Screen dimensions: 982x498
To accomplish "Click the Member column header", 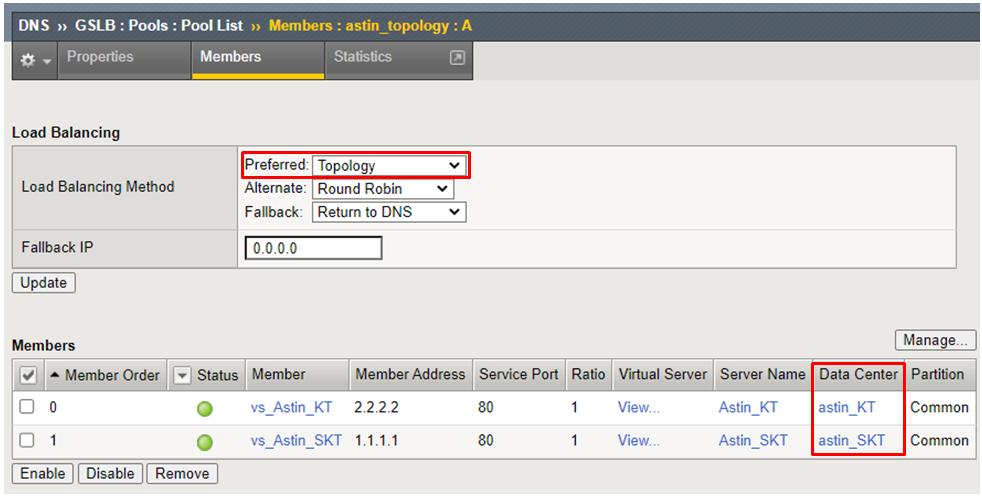I will coord(297,375).
